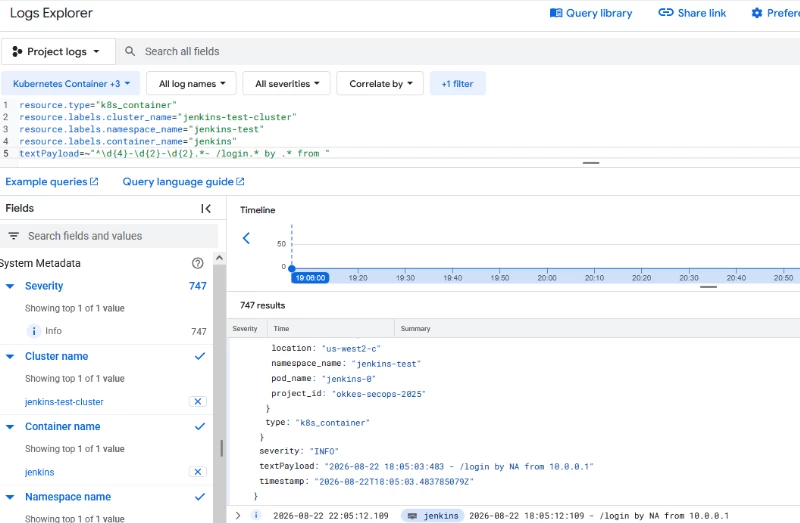
Task: Click the jenkins-test-cluster value
Action: click(x=64, y=402)
